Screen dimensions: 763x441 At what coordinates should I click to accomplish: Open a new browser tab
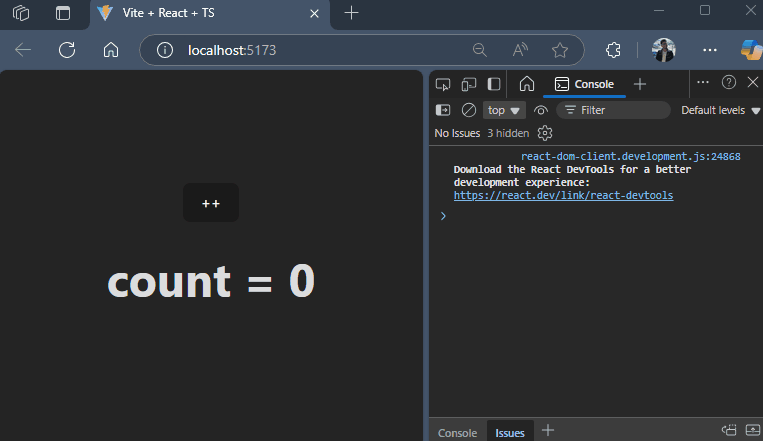coord(351,13)
